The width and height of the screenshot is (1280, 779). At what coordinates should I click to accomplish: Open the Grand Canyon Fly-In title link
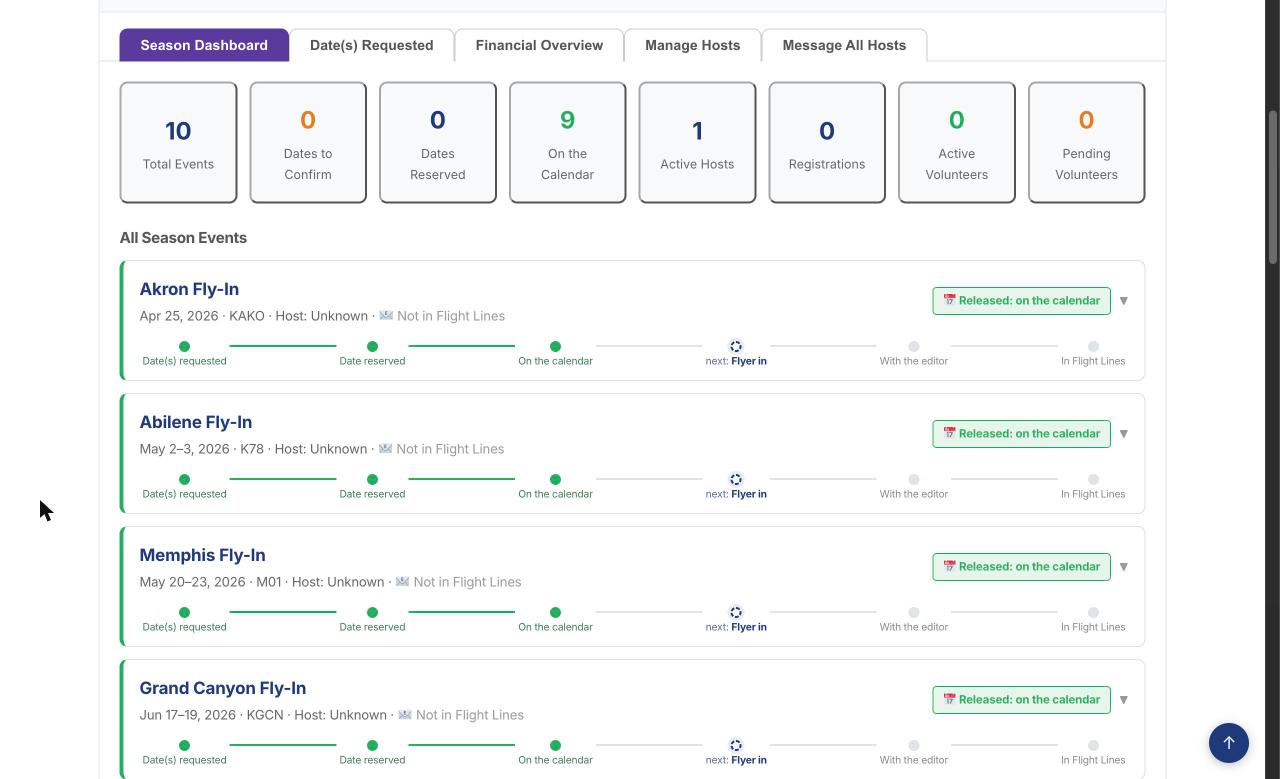(x=223, y=688)
